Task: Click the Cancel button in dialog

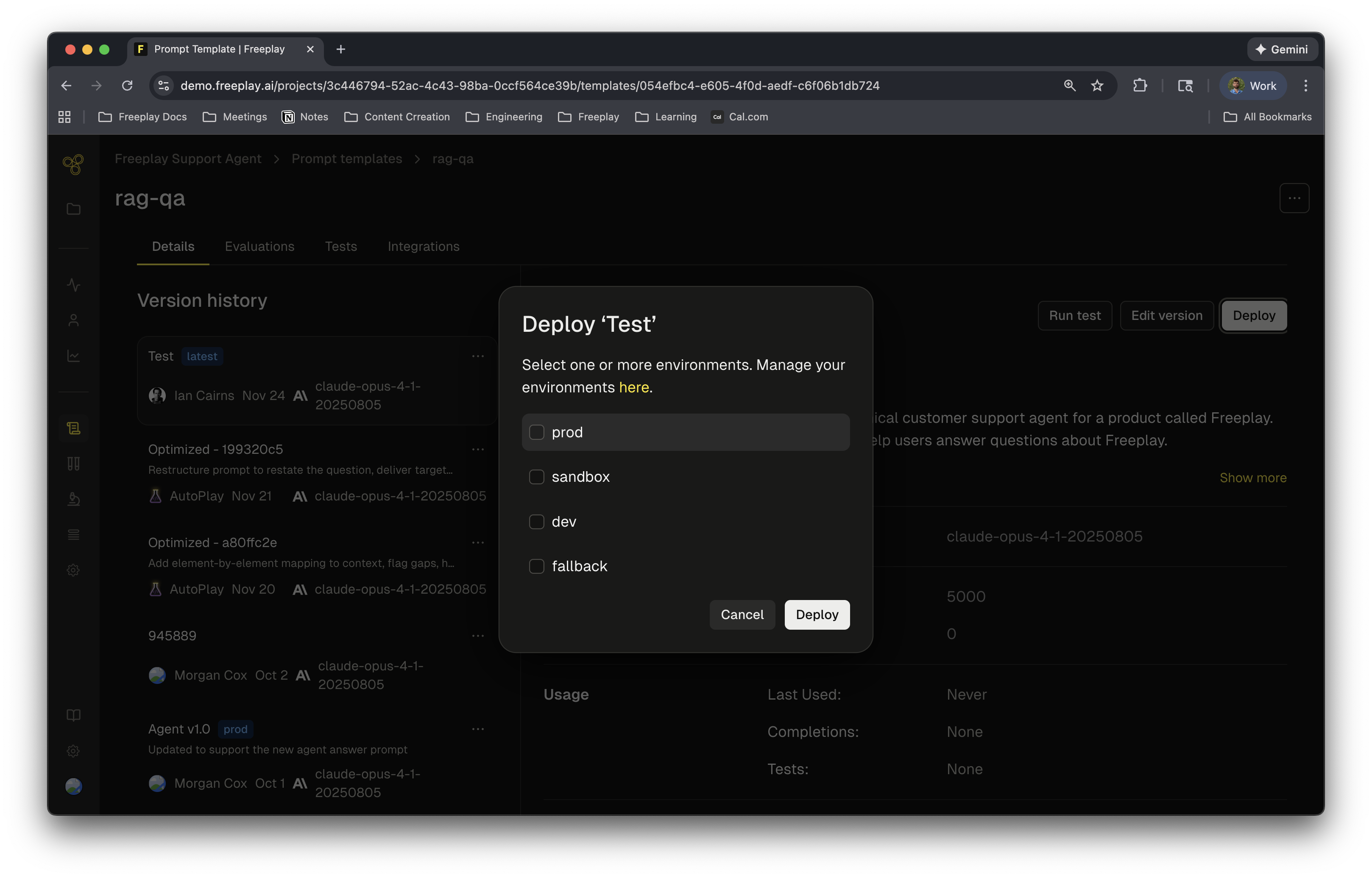Action: pyautogui.click(x=742, y=614)
